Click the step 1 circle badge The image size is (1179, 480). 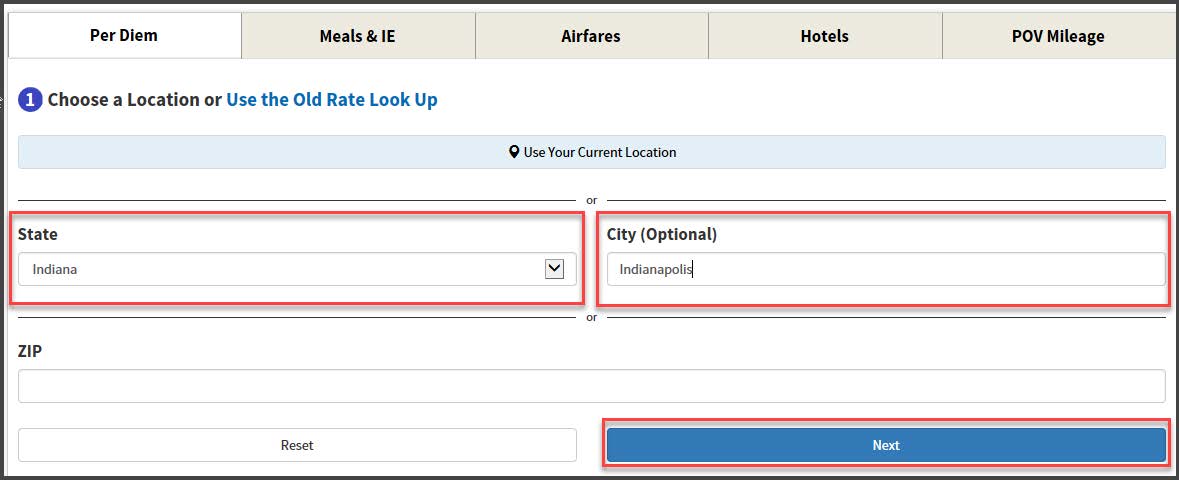(30, 100)
